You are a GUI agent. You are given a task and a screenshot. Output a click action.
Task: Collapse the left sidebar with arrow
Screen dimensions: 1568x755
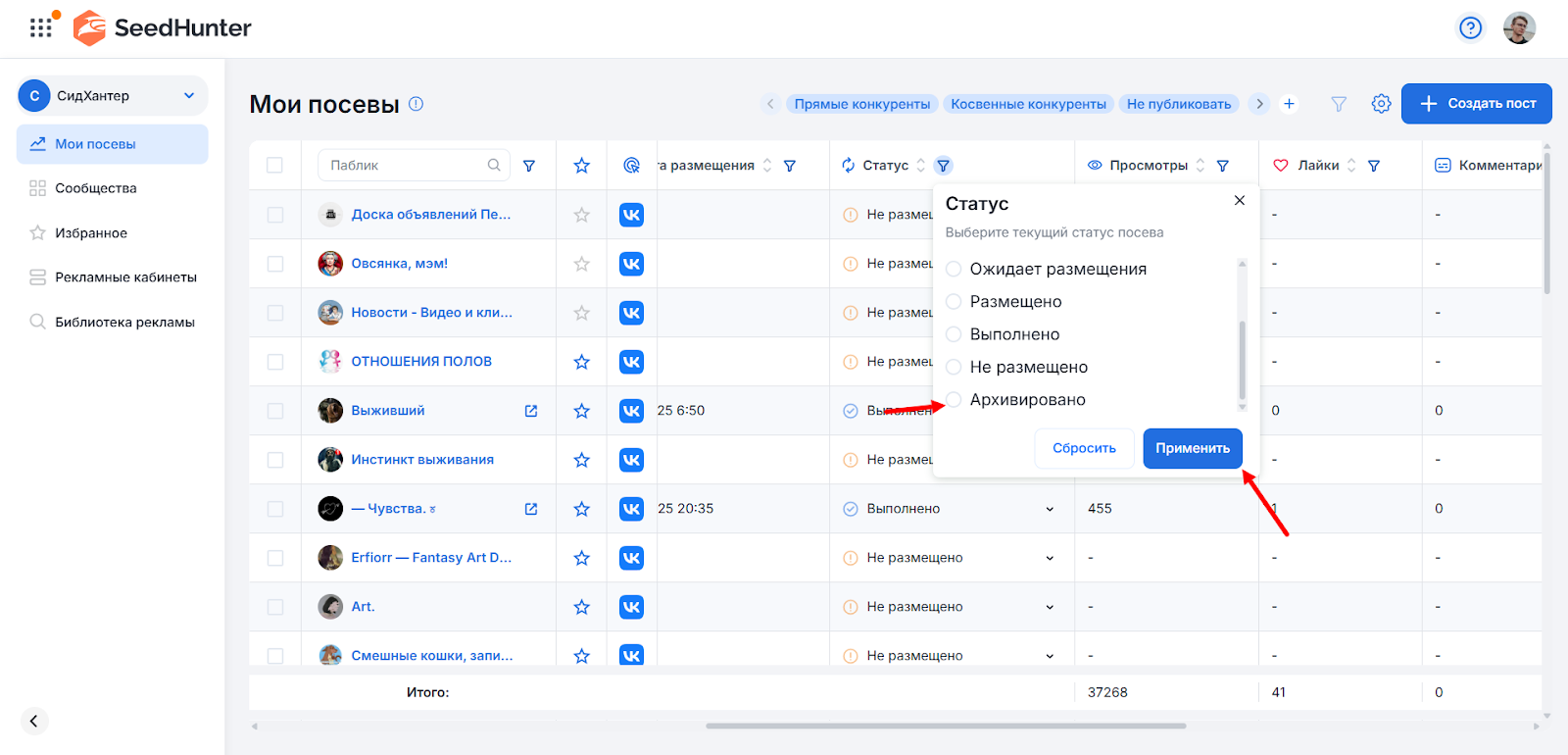click(33, 721)
